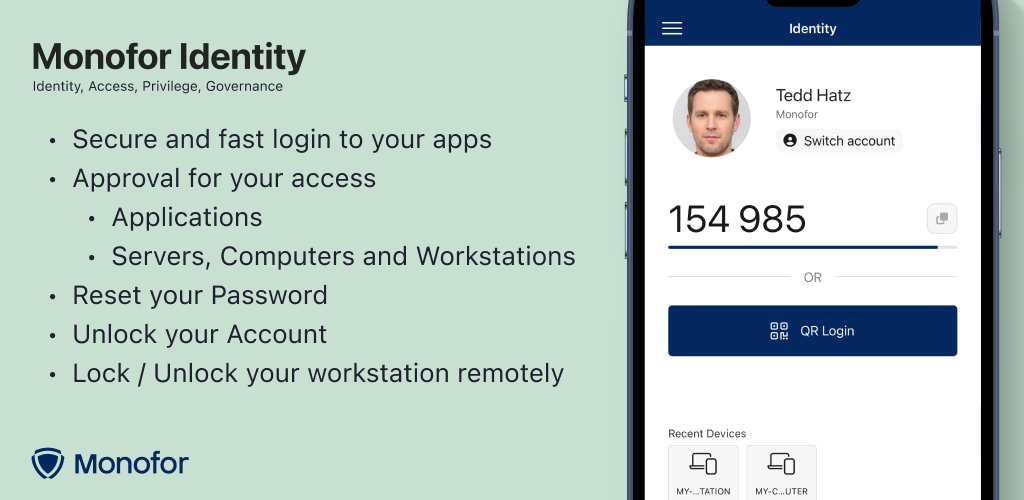Click the OR divider text
This screenshot has width=1024, height=500.
coord(812,277)
